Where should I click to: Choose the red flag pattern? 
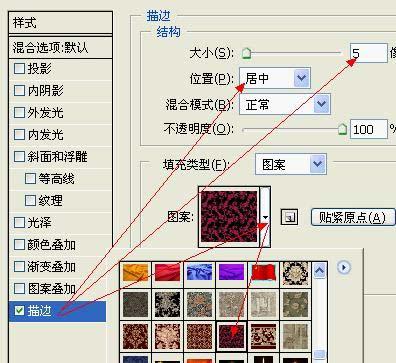coord(263,272)
